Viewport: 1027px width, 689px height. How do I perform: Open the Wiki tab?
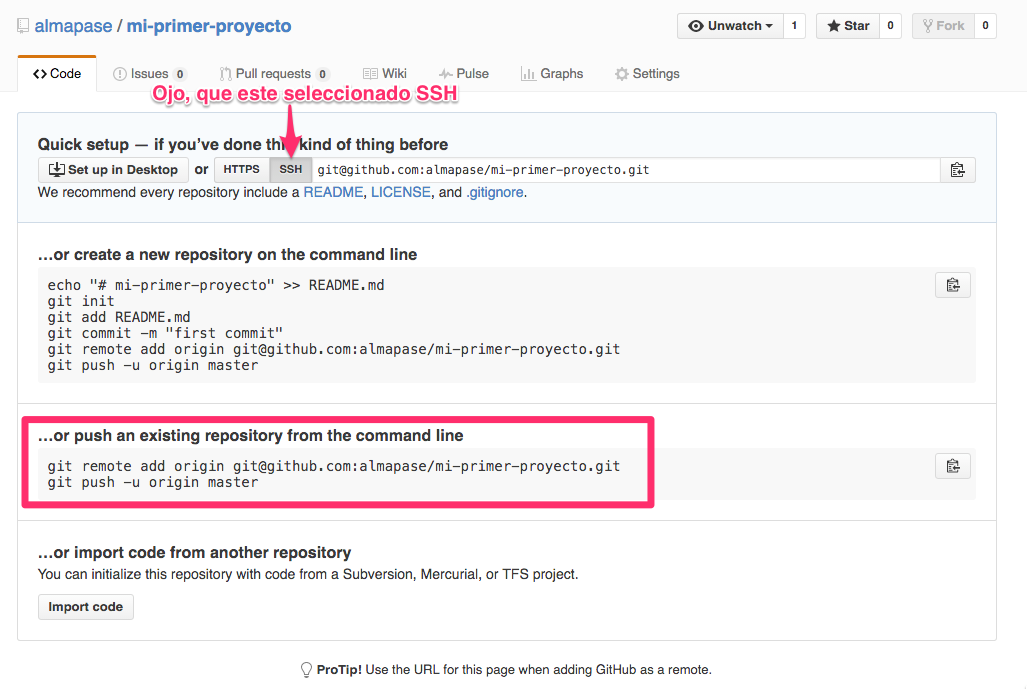pos(385,74)
